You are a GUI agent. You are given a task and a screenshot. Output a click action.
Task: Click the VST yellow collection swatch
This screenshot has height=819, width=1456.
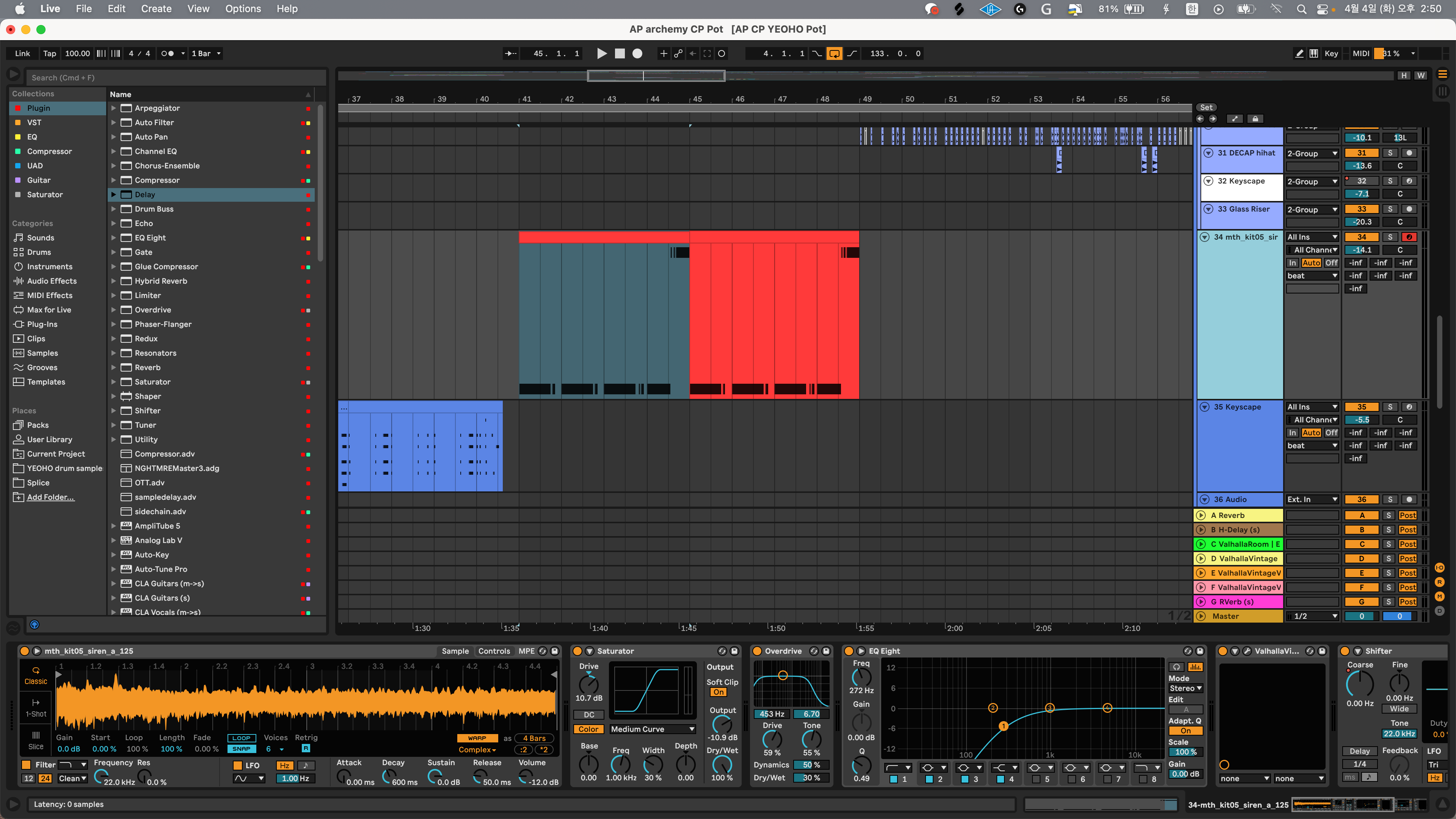17,122
